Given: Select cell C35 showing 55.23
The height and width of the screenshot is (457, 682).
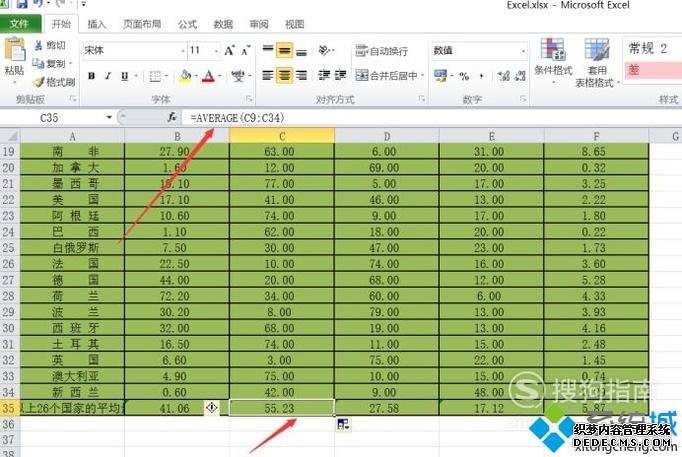Looking at the screenshot, I should coord(282,408).
